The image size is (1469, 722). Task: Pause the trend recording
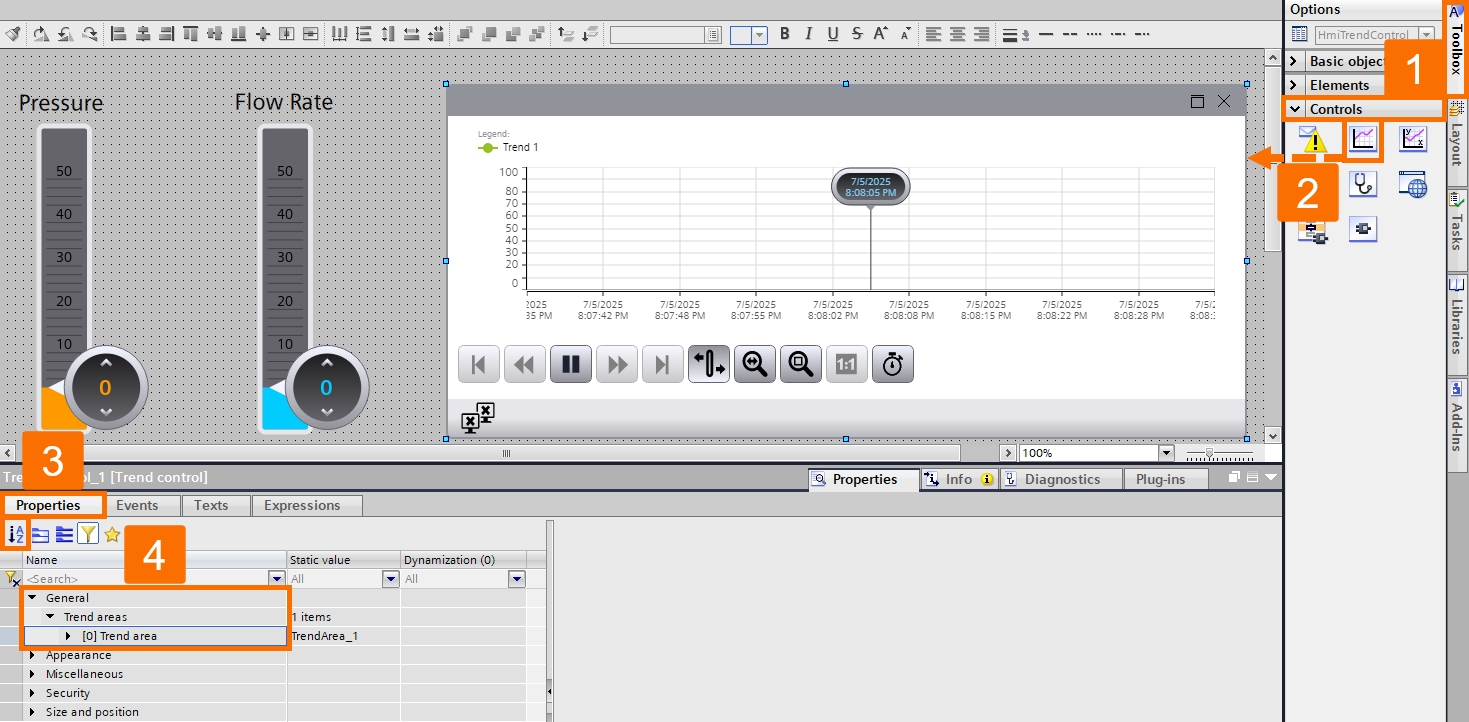(570, 364)
